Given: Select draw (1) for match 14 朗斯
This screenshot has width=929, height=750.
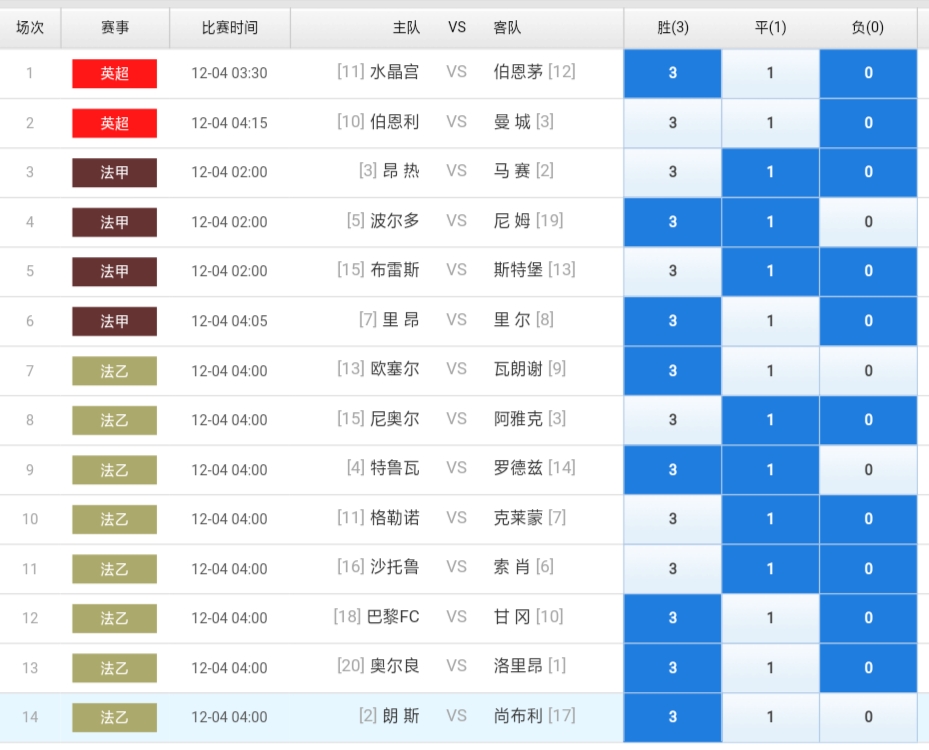Looking at the screenshot, I should point(770,717).
